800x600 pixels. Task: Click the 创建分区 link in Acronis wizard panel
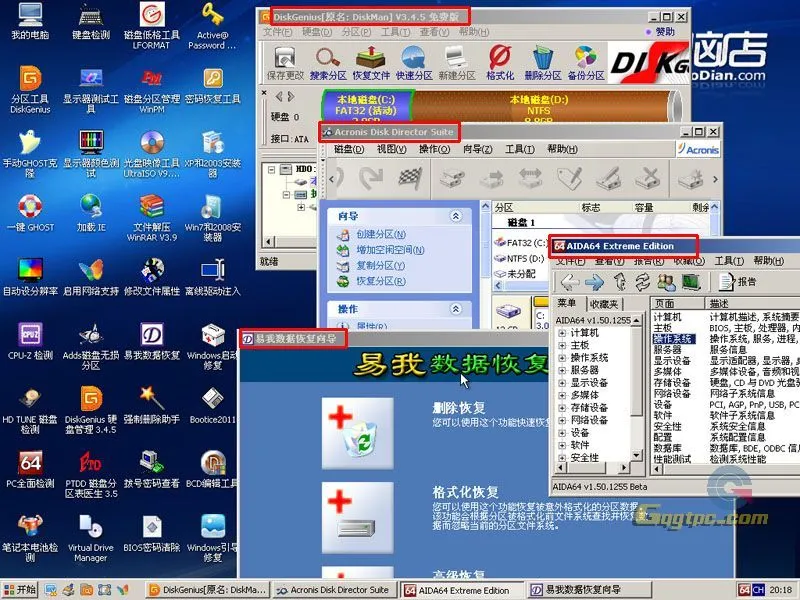(x=380, y=233)
